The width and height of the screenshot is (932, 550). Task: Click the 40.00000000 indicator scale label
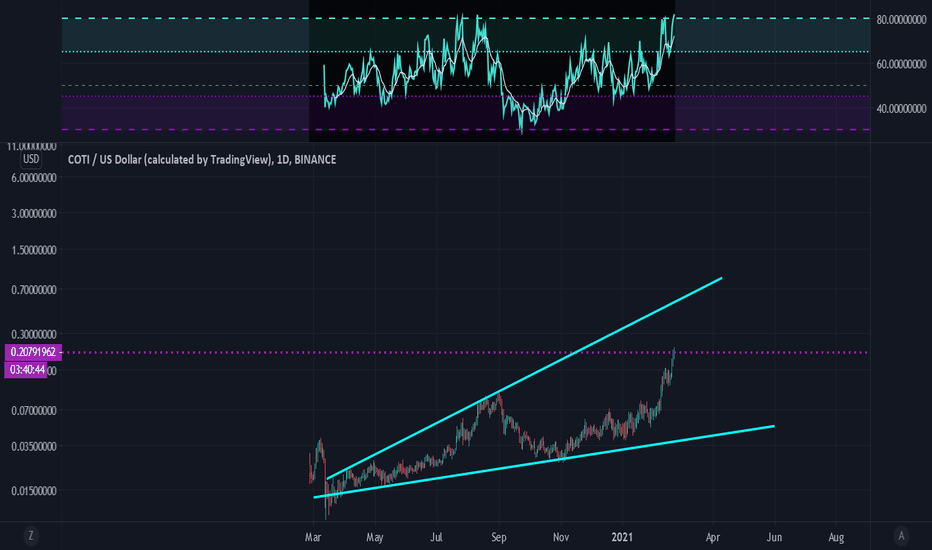(x=901, y=108)
